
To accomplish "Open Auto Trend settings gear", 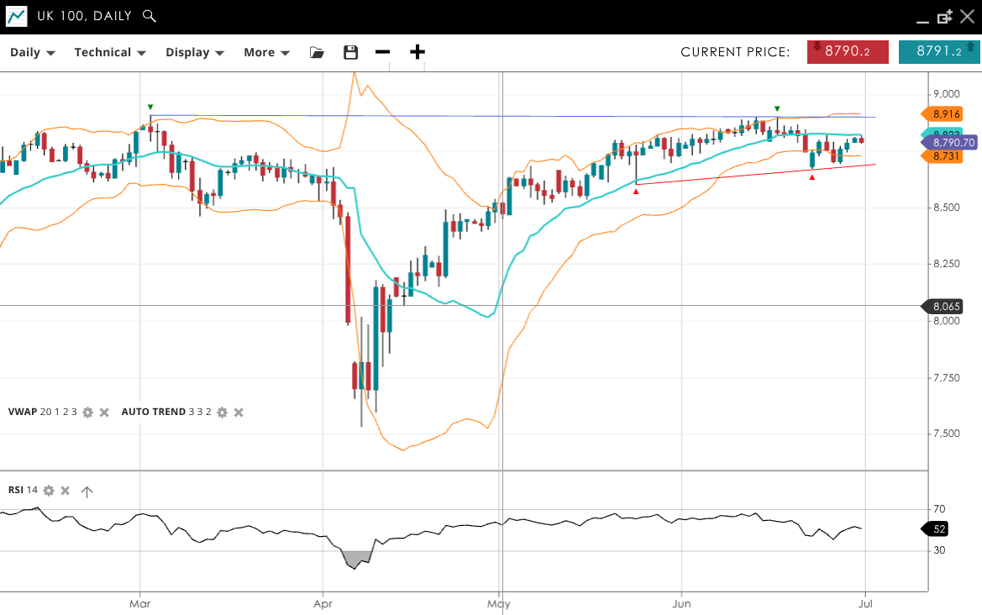I will (x=222, y=412).
